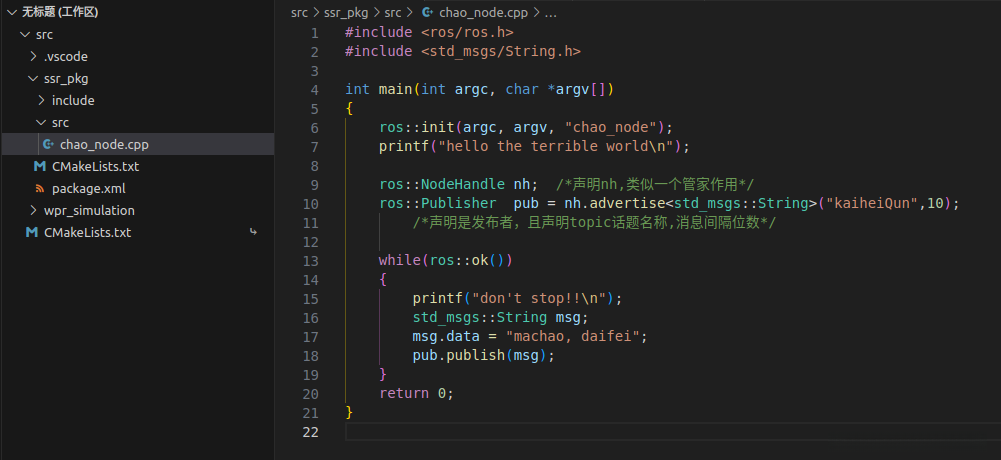Open package.xml from the file tree
This screenshot has height=460, width=1001.
click(88, 189)
